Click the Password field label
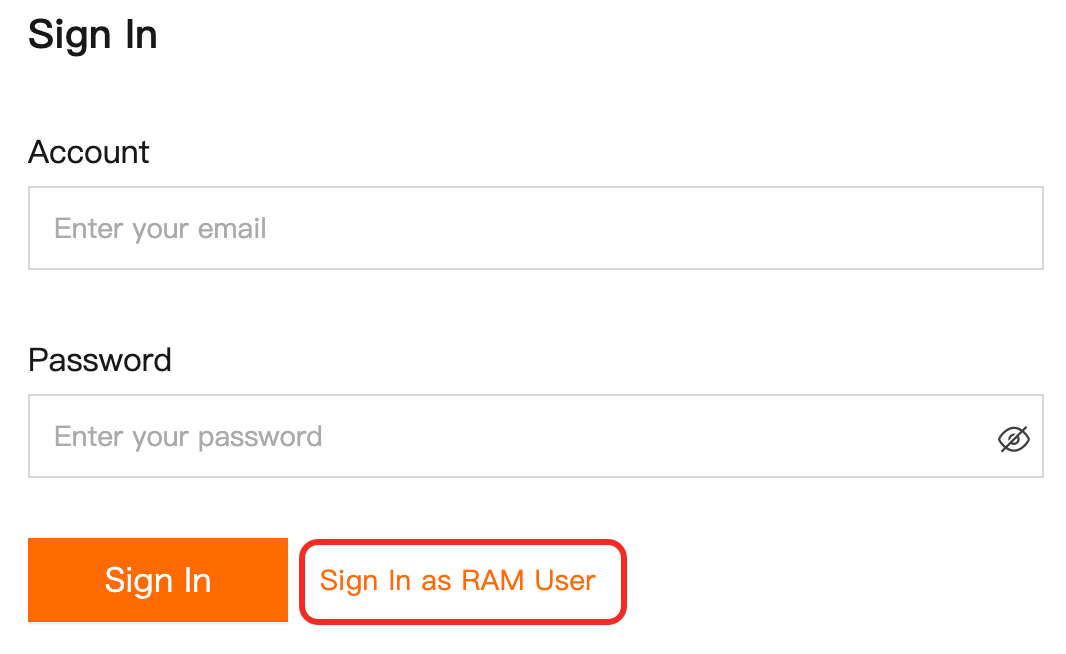1066x654 pixels. (100, 360)
